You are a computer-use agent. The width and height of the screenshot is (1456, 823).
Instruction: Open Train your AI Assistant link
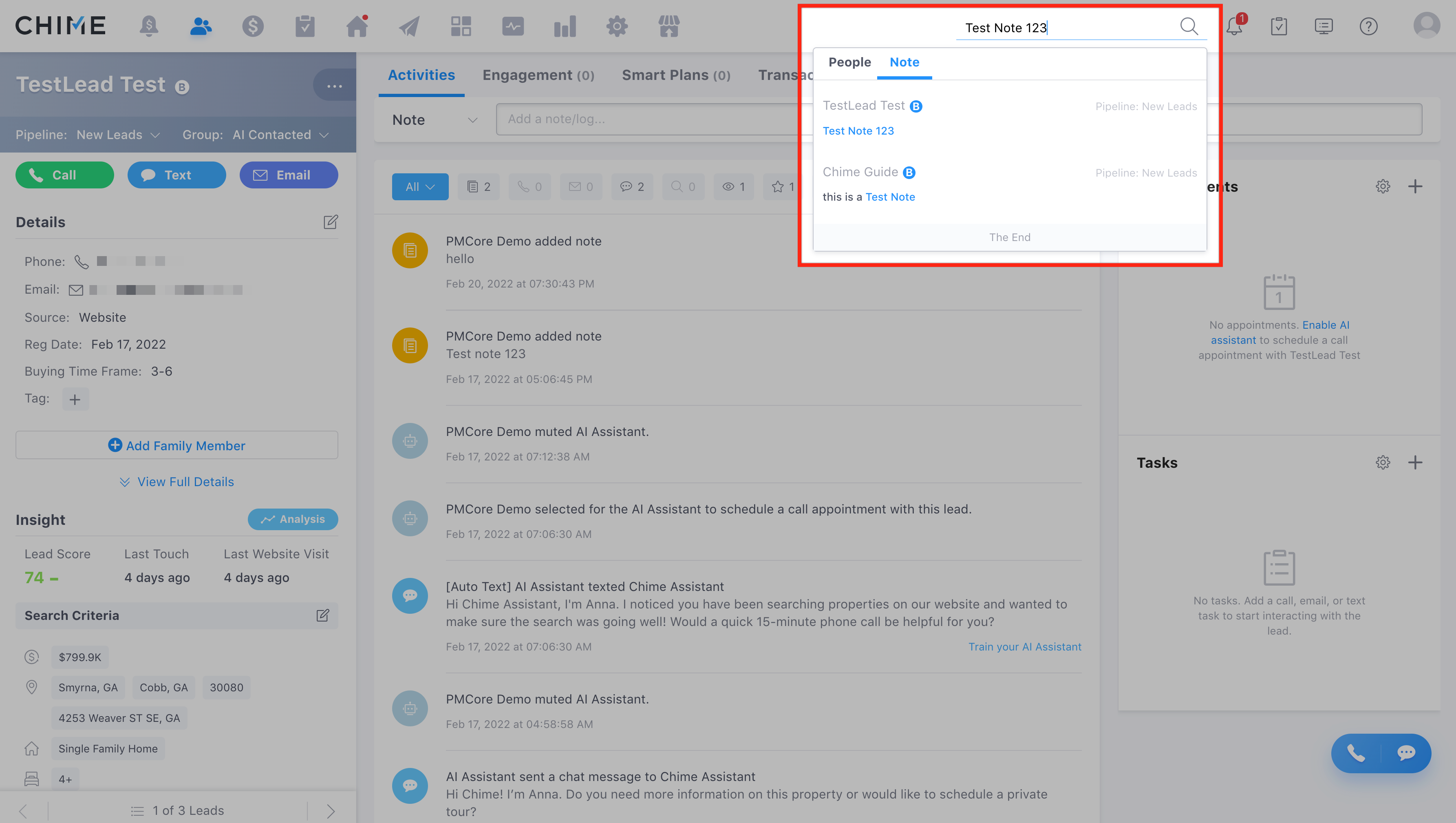(x=1025, y=646)
